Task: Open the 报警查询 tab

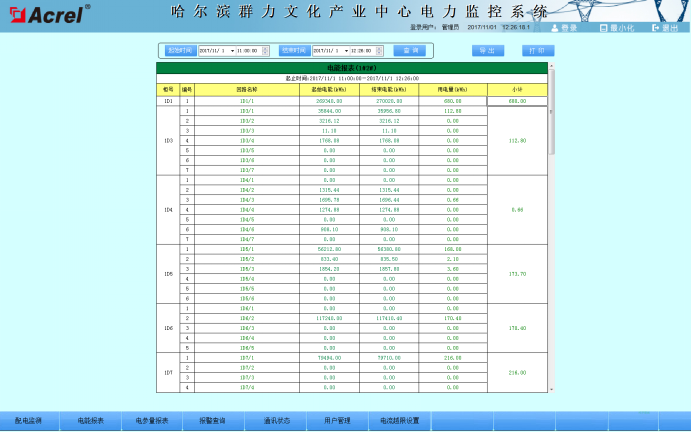Action: pyautogui.click(x=214, y=421)
